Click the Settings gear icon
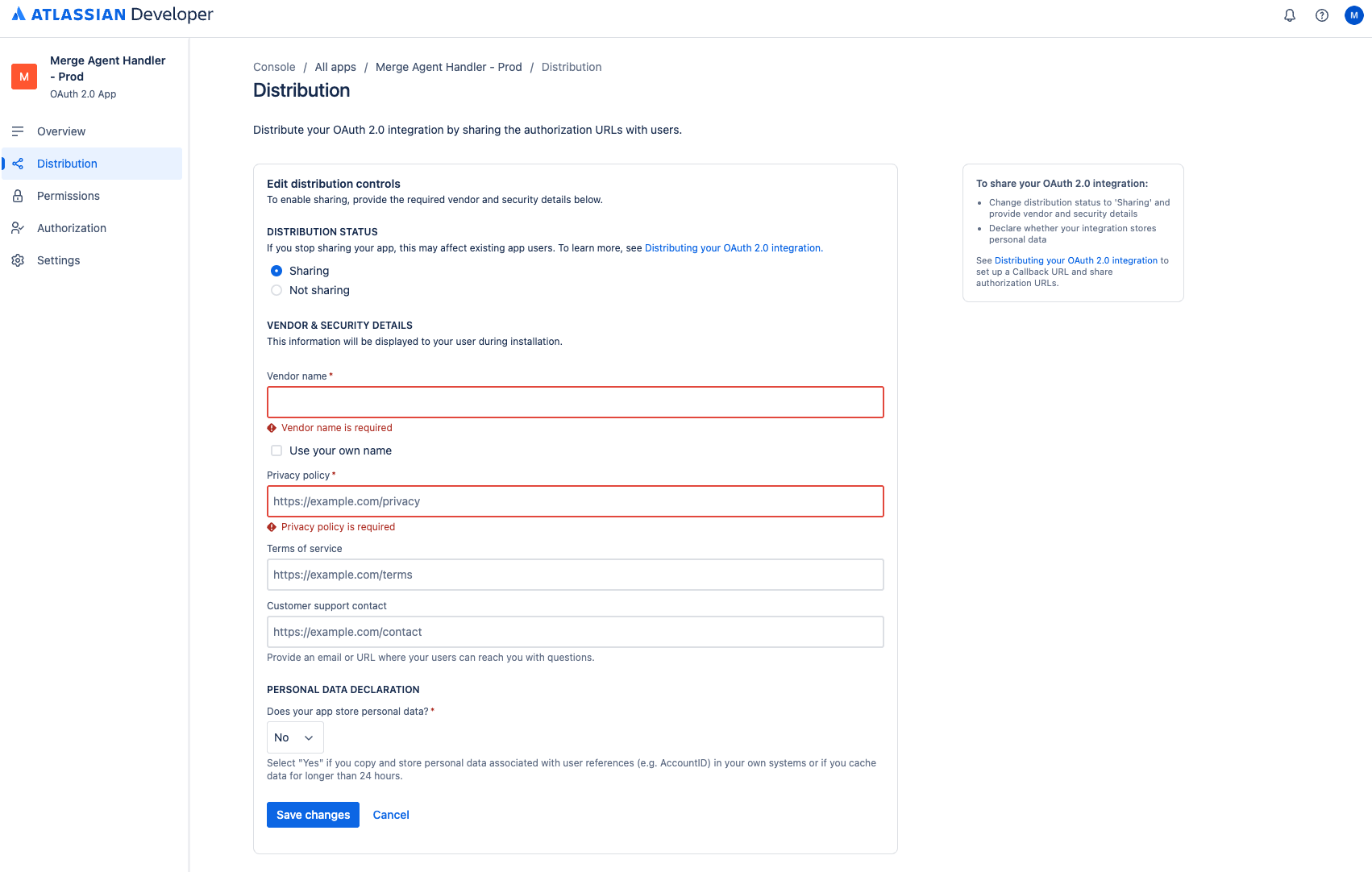The image size is (1372, 872). point(18,260)
